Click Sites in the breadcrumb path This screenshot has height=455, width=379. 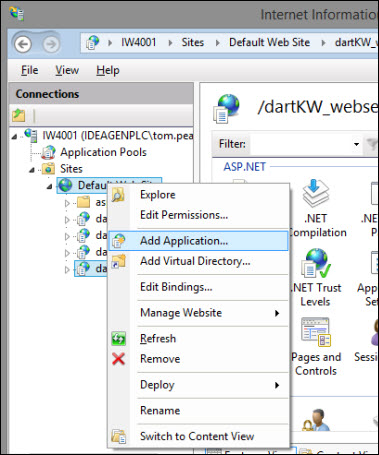[193, 42]
